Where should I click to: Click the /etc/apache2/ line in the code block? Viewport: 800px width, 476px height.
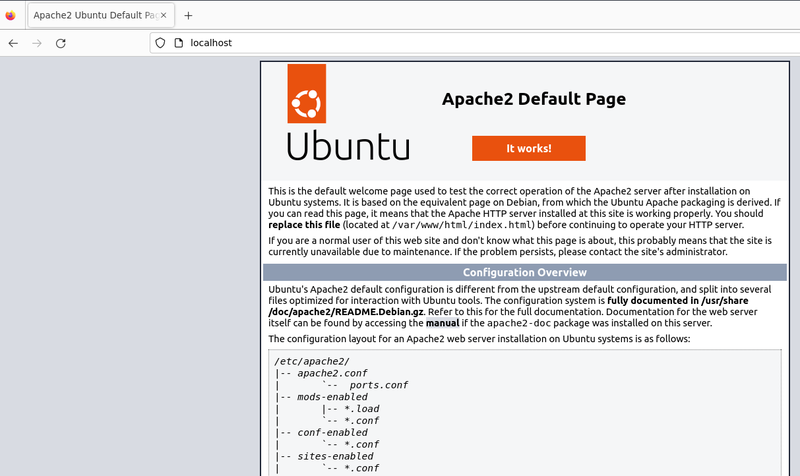click(311, 360)
